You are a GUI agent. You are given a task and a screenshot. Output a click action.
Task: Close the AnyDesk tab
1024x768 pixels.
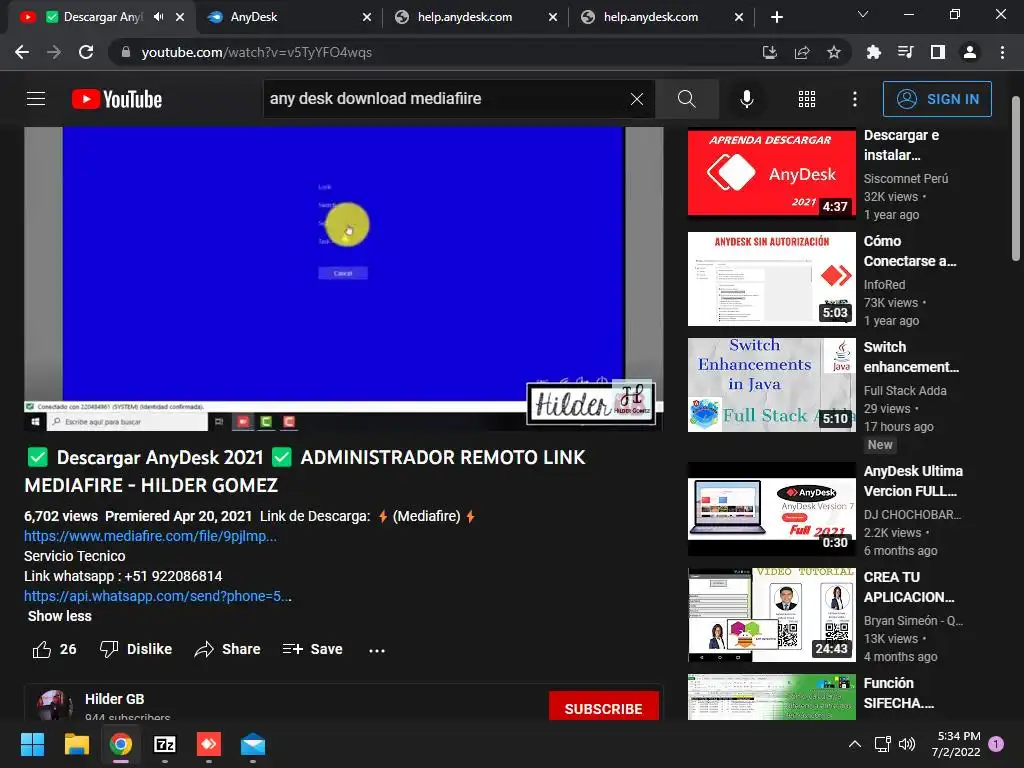(367, 17)
